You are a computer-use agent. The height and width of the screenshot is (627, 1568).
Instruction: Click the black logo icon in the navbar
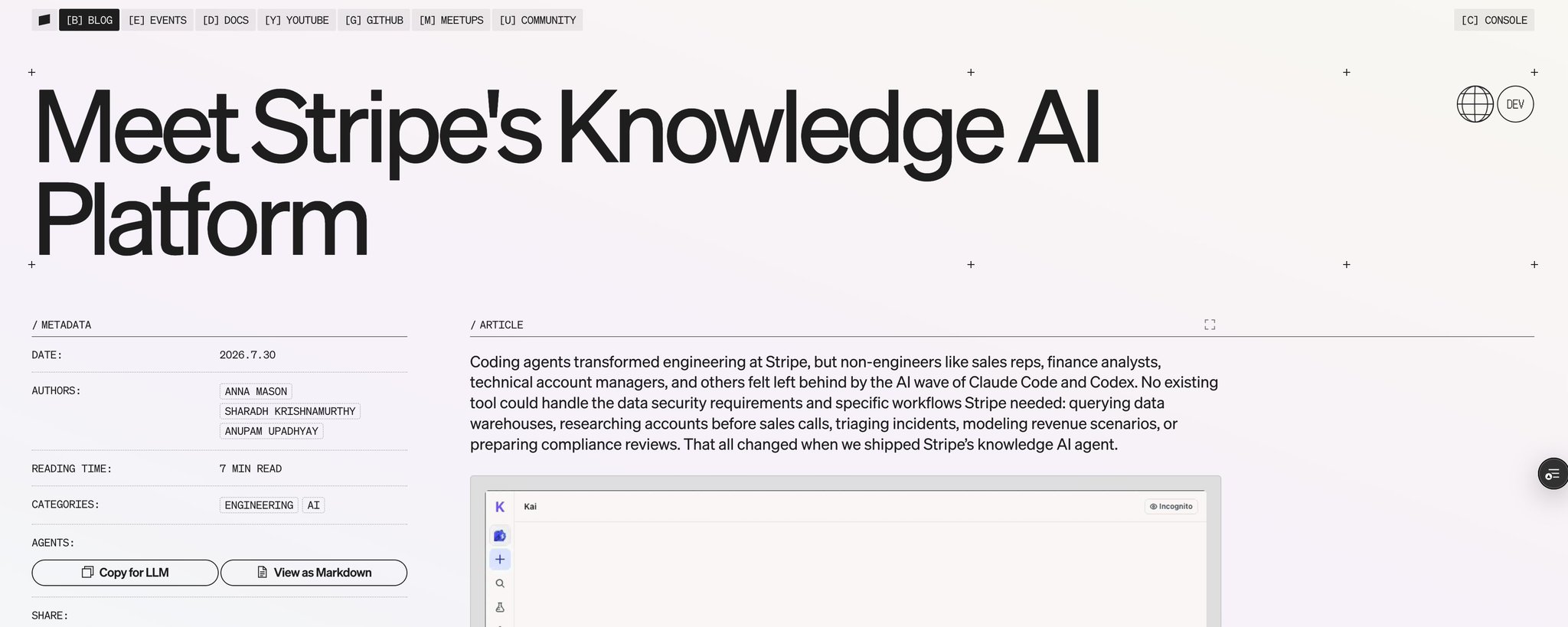tap(44, 20)
